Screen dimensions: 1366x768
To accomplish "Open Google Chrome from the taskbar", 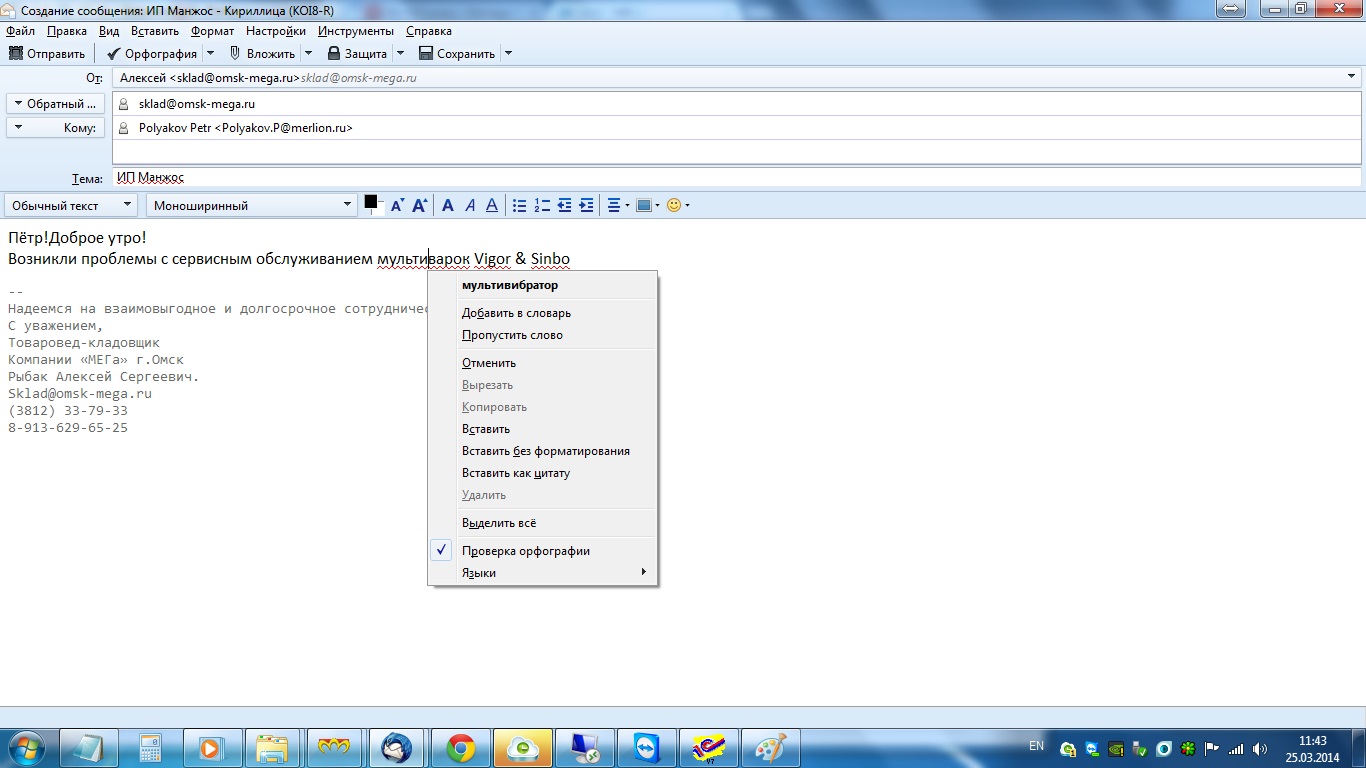I will click(460, 748).
